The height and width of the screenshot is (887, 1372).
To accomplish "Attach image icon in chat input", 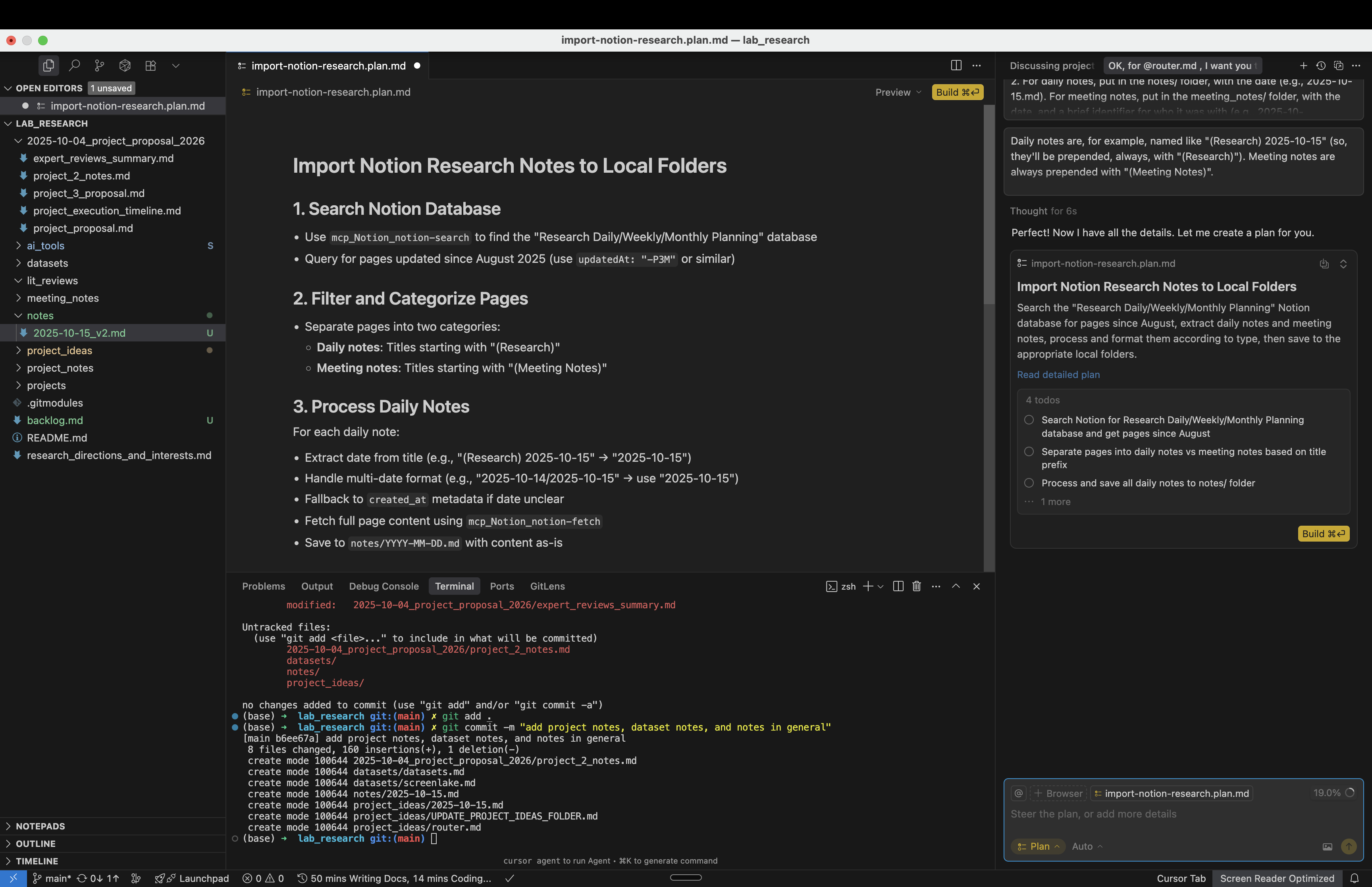I will pos(1327,847).
